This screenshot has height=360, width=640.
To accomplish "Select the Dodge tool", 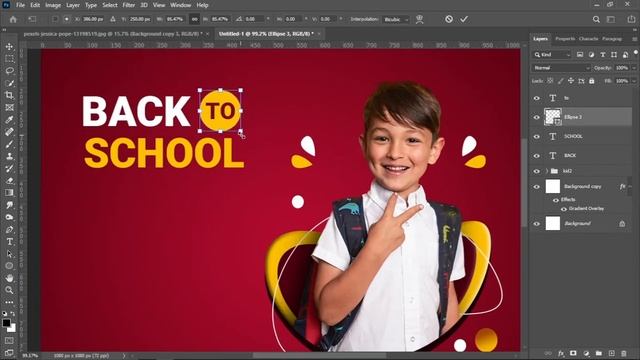I will 9,217.
